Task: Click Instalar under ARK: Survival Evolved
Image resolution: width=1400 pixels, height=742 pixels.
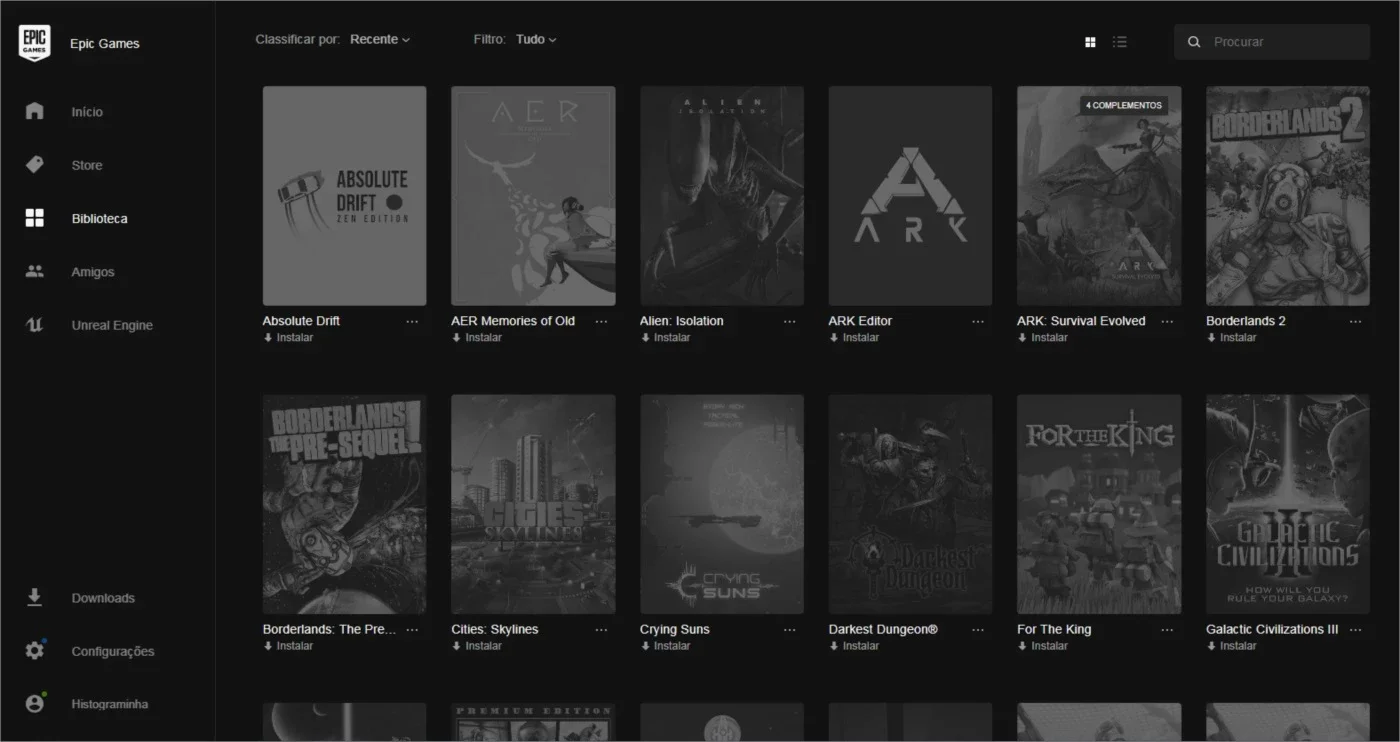Action: [1043, 338]
